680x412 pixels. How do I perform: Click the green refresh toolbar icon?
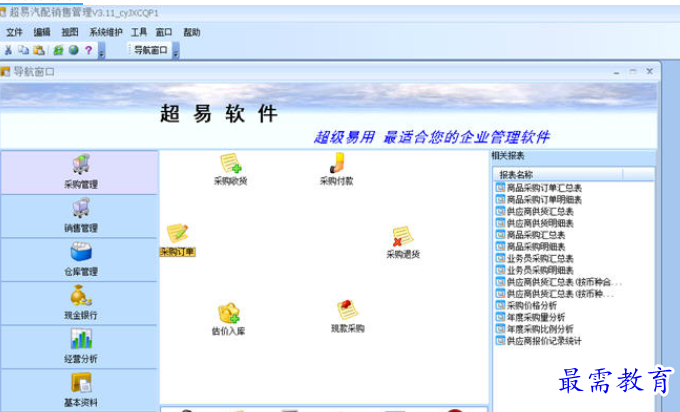58,50
